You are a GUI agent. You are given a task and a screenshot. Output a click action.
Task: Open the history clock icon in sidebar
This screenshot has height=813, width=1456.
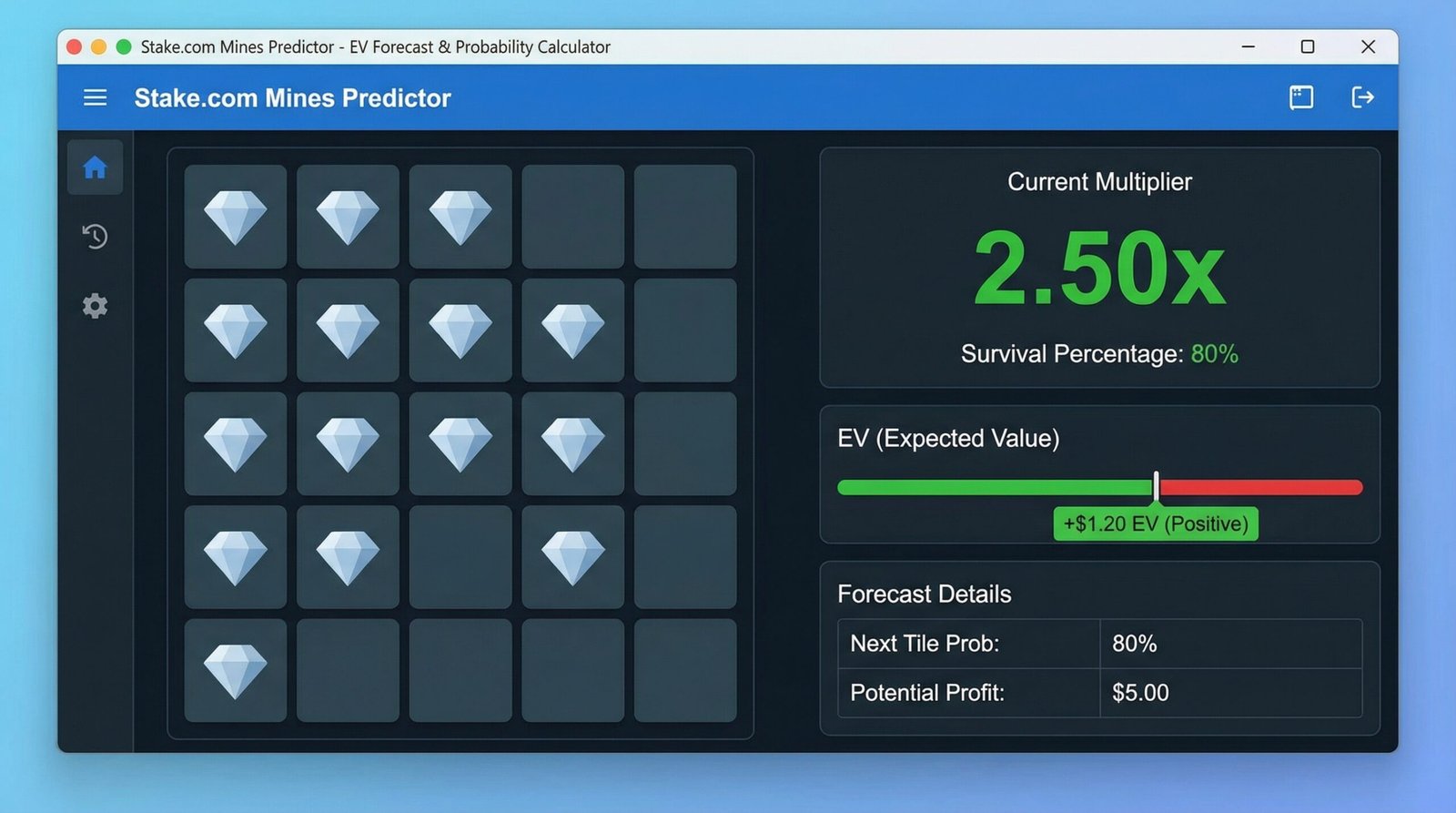point(95,237)
